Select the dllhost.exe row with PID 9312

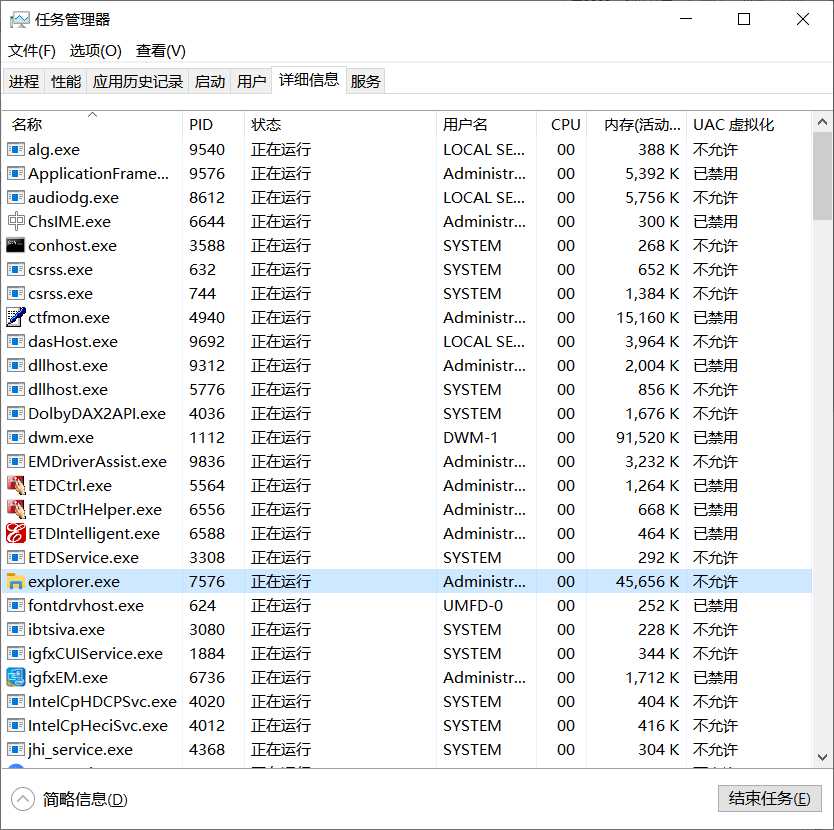(x=407, y=366)
